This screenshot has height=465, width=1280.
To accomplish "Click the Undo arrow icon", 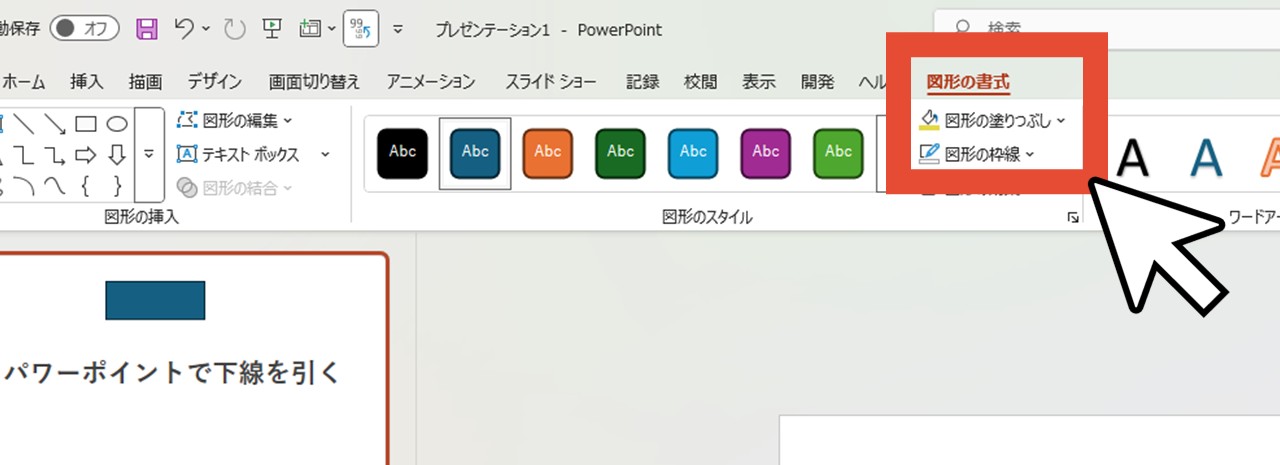I will pos(184,29).
